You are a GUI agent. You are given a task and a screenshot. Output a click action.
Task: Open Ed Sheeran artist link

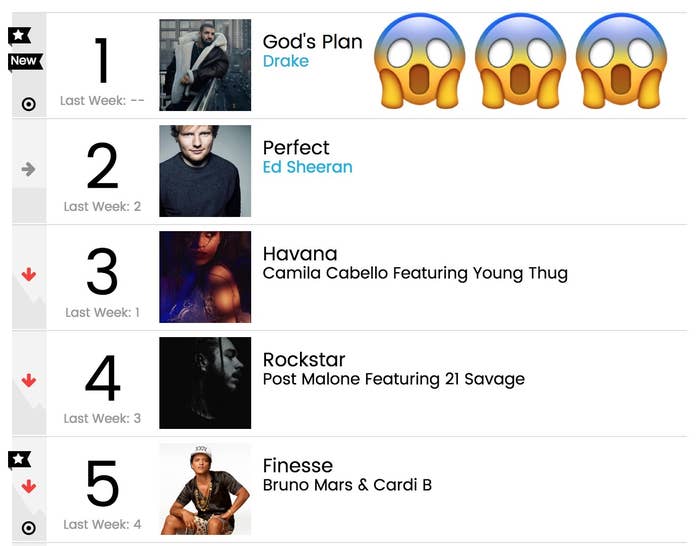[308, 167]
